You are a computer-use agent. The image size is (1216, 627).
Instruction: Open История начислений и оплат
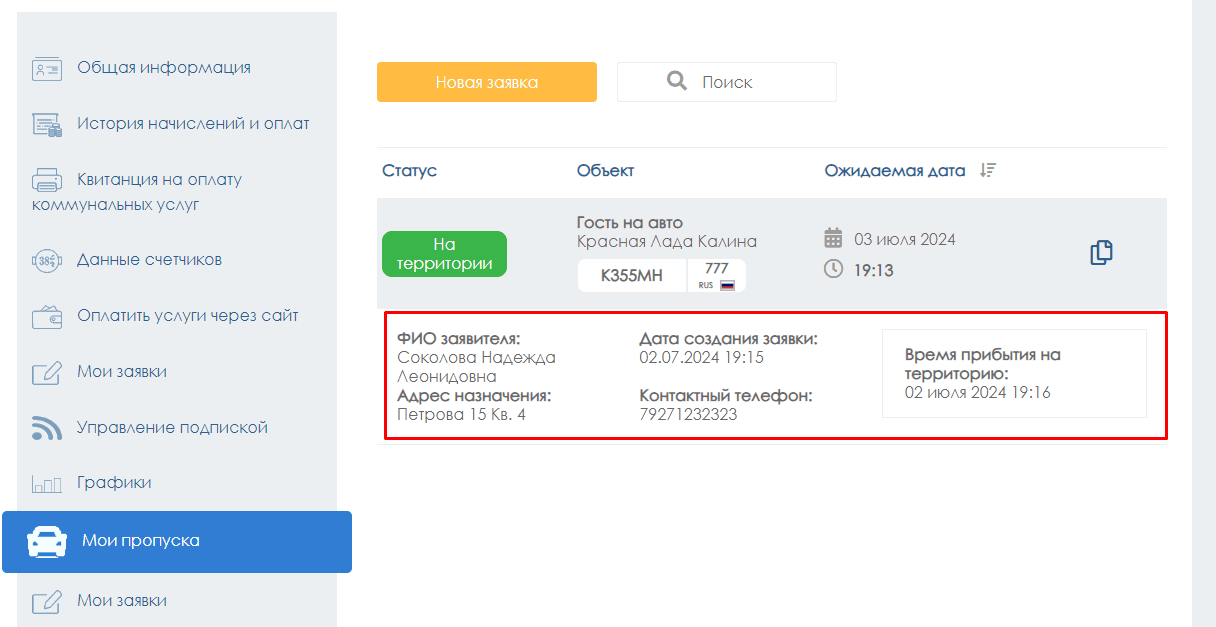point(193,124)
